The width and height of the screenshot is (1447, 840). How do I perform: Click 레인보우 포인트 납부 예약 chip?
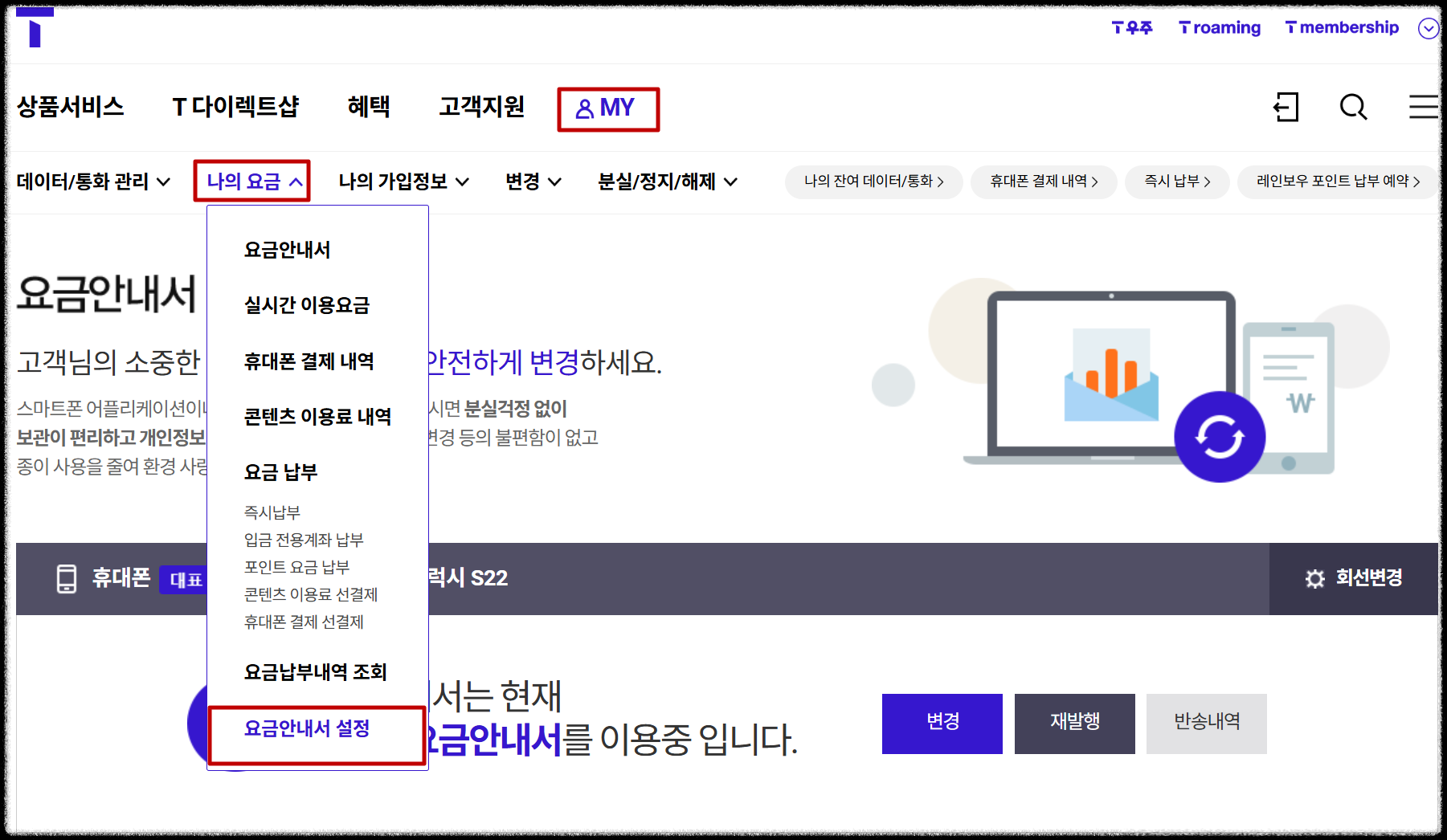[x=1338, y=181]
